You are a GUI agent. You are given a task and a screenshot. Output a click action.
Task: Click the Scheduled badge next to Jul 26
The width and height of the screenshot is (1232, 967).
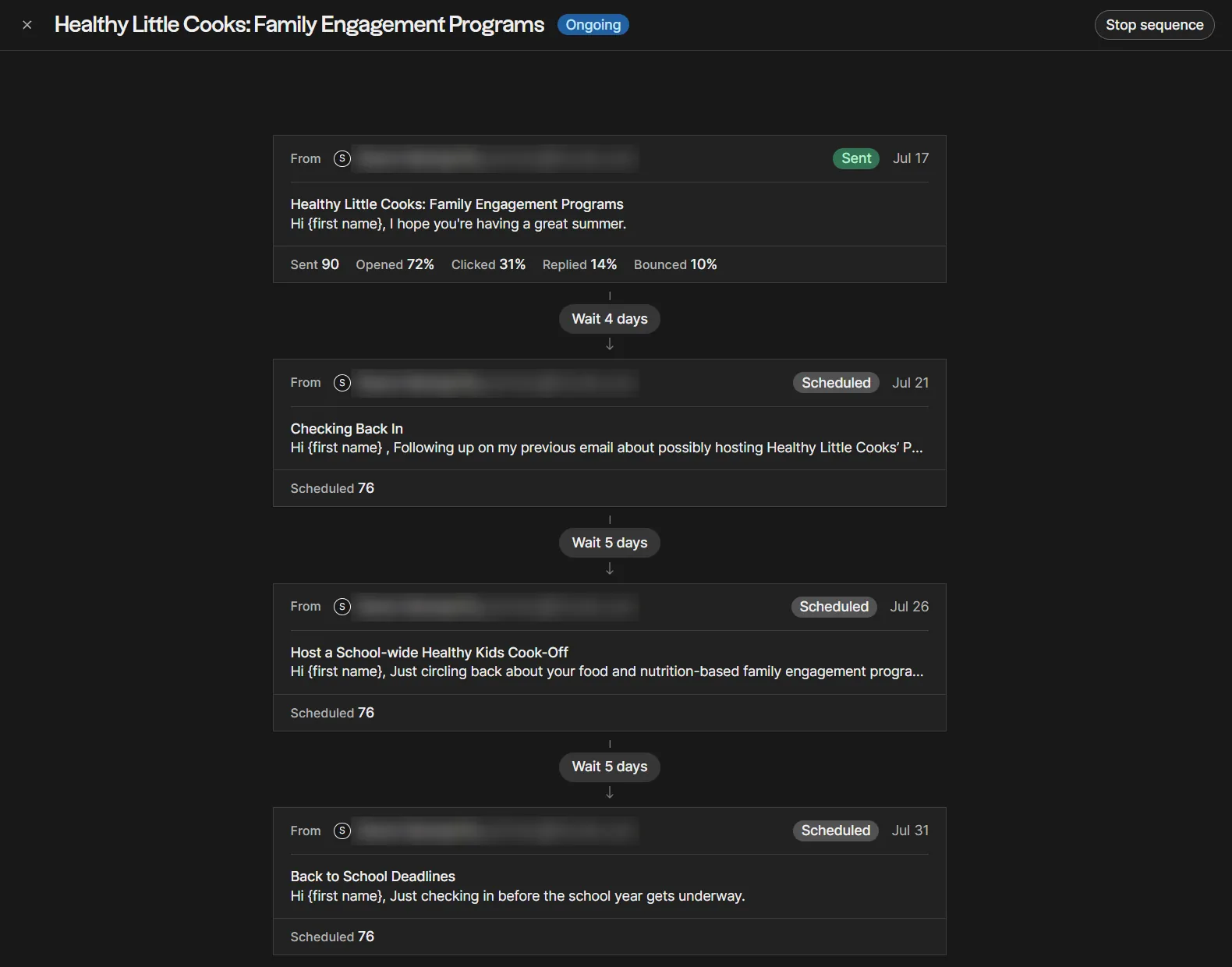834,607
